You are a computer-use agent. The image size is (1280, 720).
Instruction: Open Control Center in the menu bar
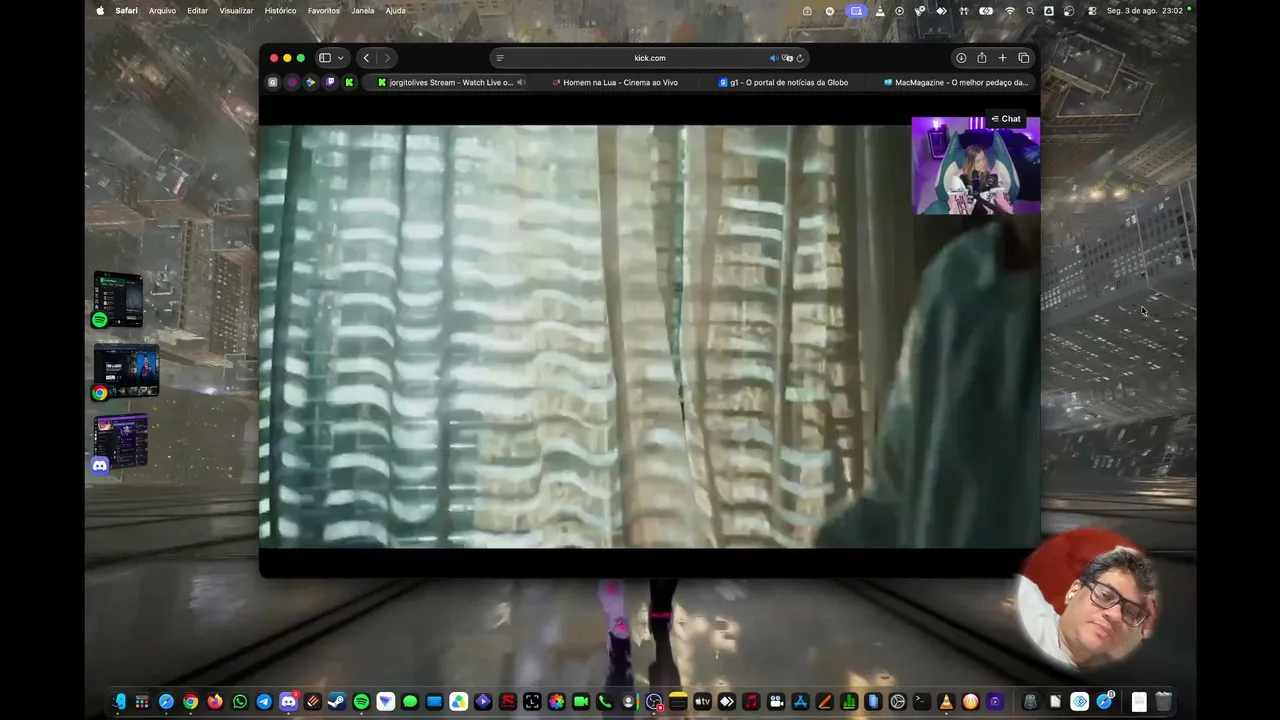coord(1092,11)
